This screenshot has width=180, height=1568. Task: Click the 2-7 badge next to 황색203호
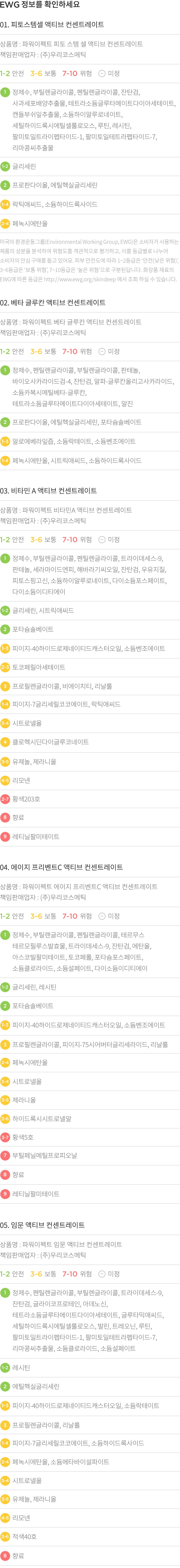pyautogui.click(x=5, y=799)
